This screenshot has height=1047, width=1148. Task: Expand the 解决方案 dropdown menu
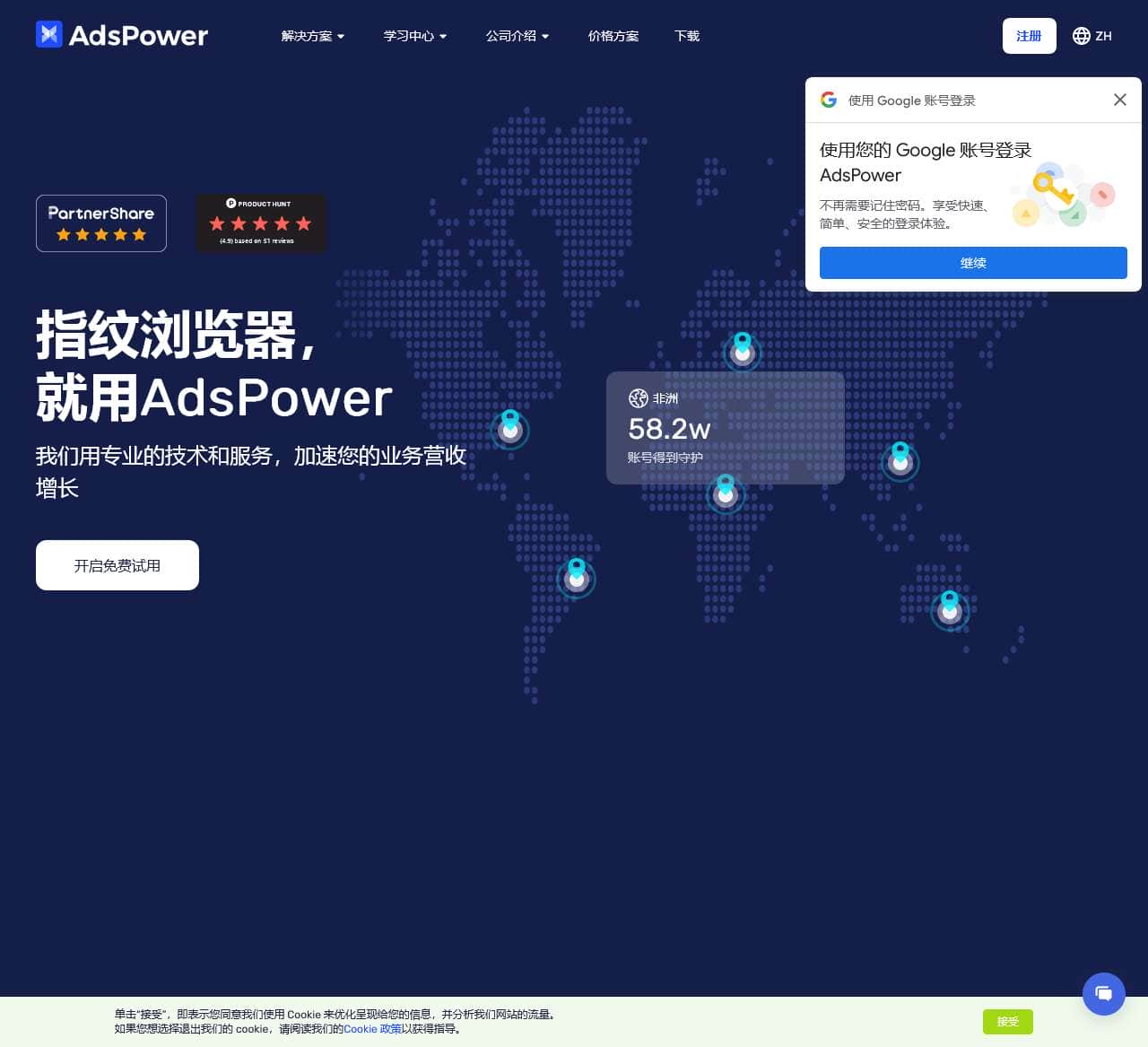tap(313, 36)
